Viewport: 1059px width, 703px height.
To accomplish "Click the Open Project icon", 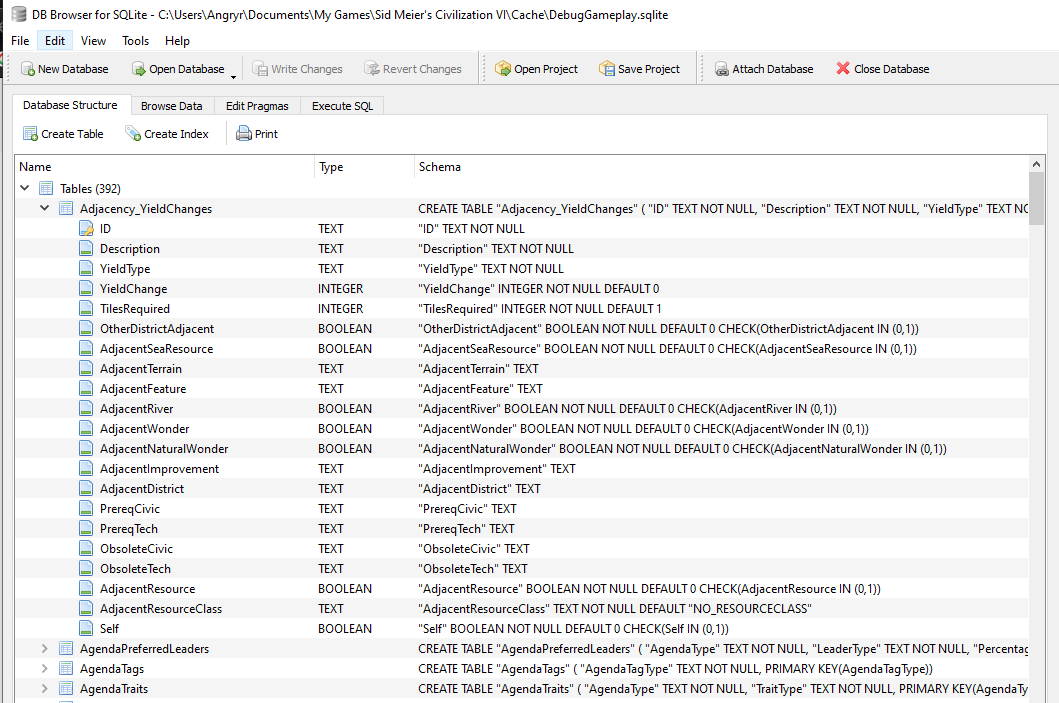I will (503, 69).
